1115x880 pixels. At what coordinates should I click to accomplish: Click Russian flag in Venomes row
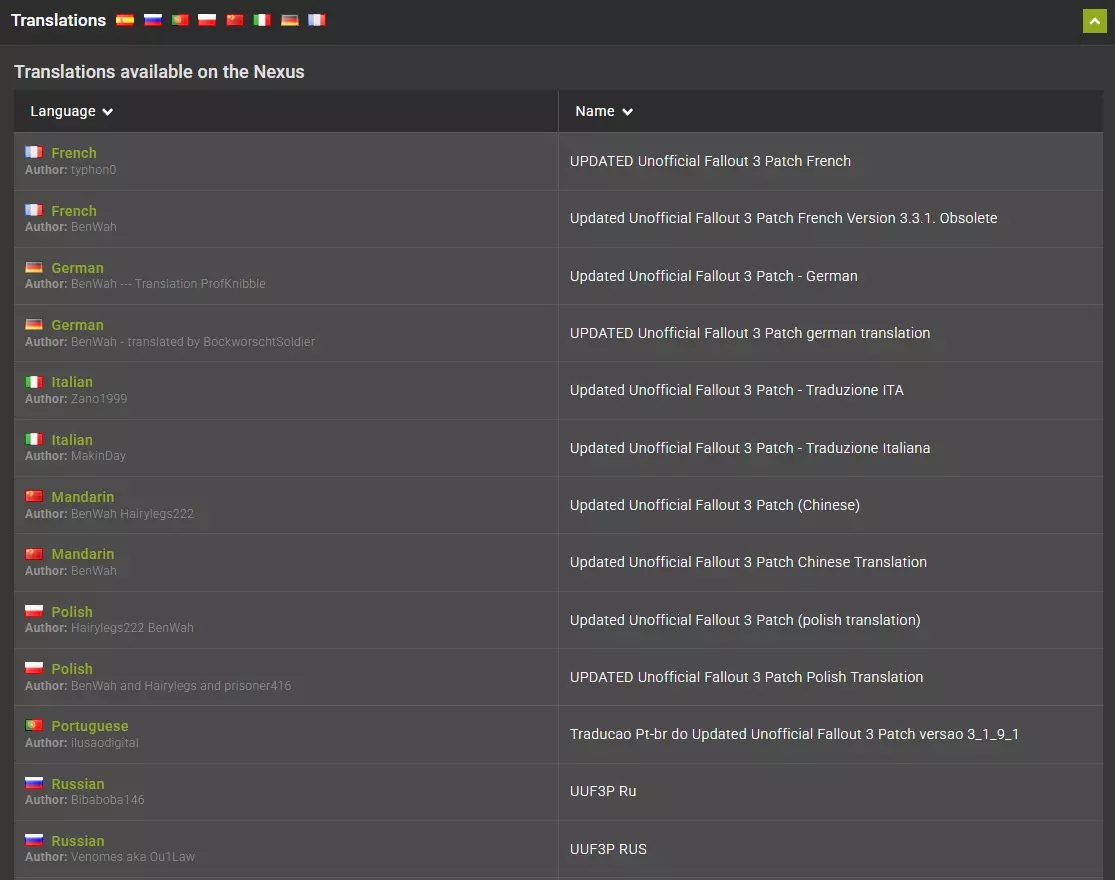pyautogui.click(x=34, y=840)
